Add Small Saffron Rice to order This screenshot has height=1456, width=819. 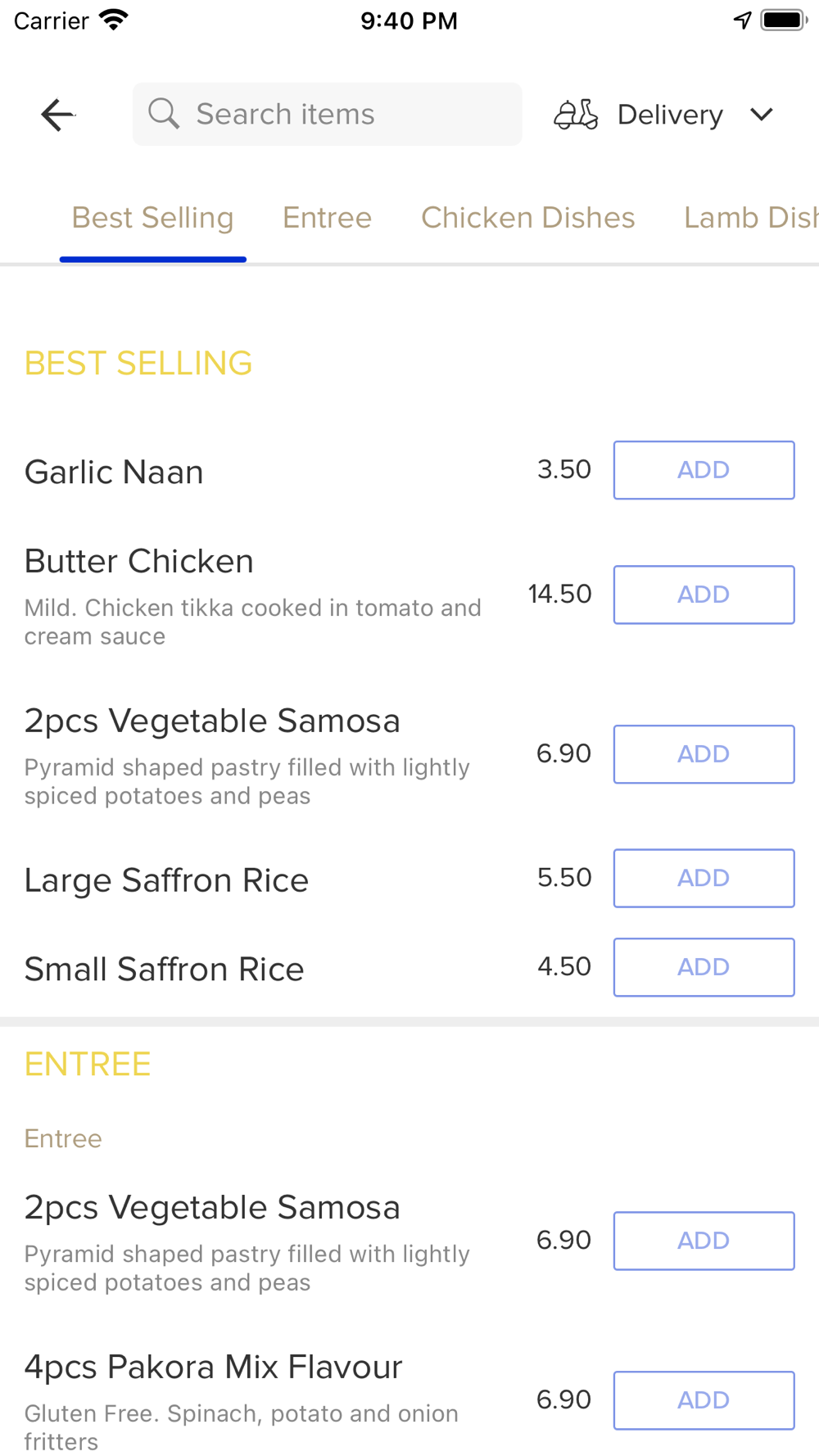704,967
